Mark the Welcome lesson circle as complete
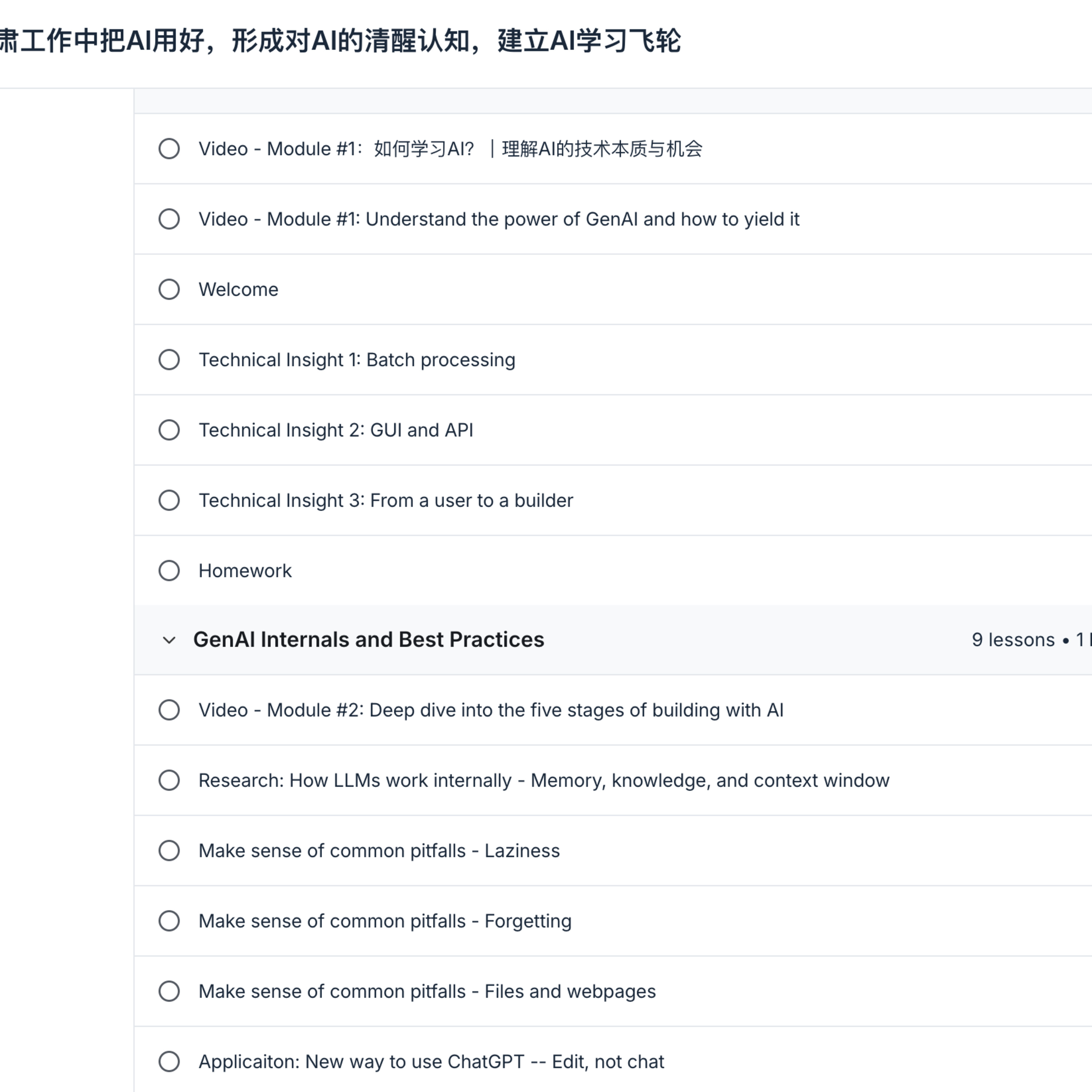The width and height of the screenshot is (1092, 1092). (169, 289)
